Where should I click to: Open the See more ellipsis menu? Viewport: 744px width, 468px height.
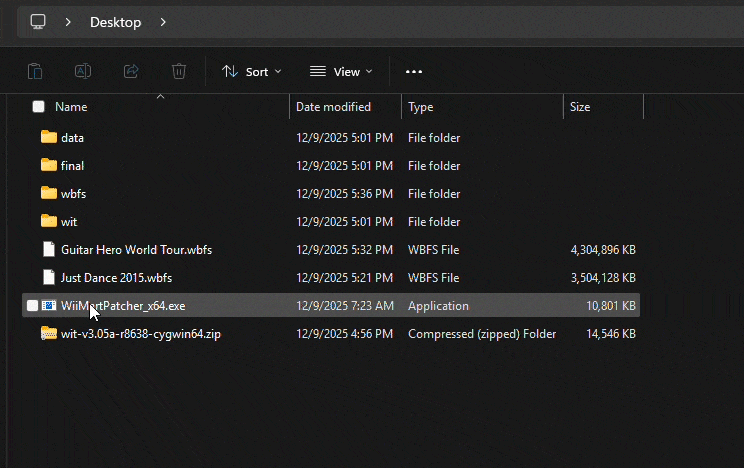(x=414, y=71)
